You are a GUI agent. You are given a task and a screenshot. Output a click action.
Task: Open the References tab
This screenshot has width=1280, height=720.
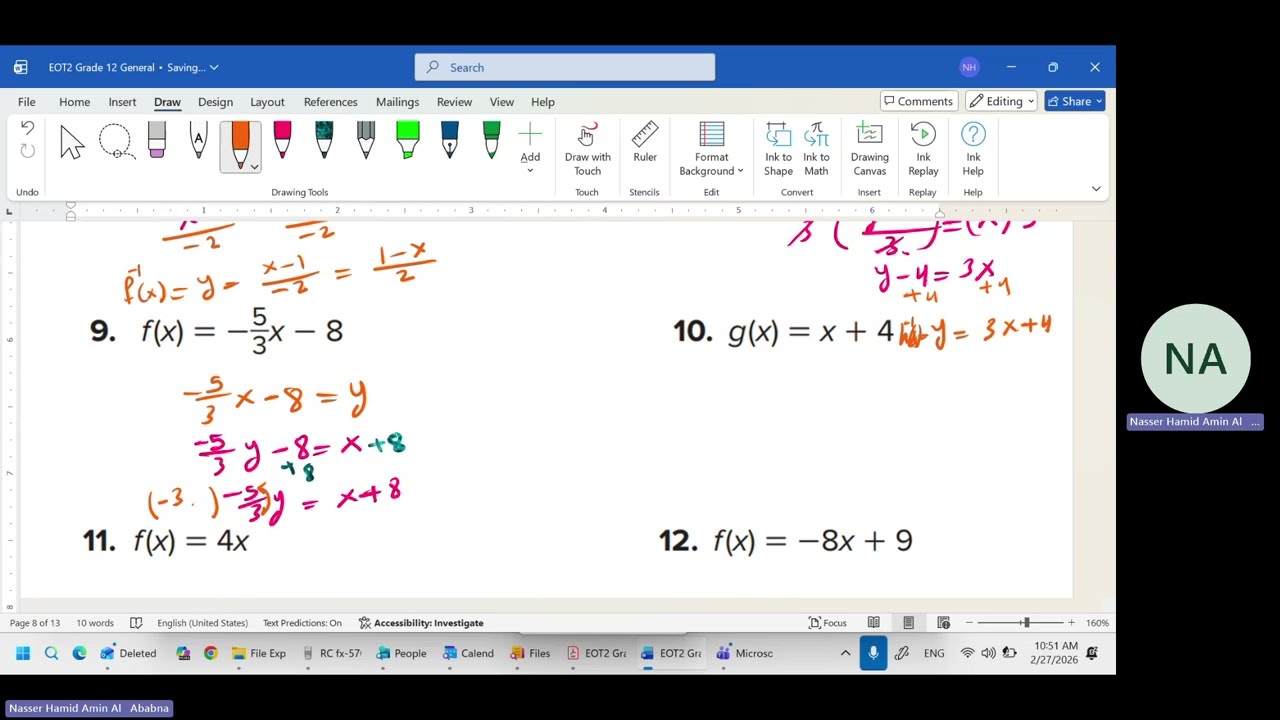(330, 102)
